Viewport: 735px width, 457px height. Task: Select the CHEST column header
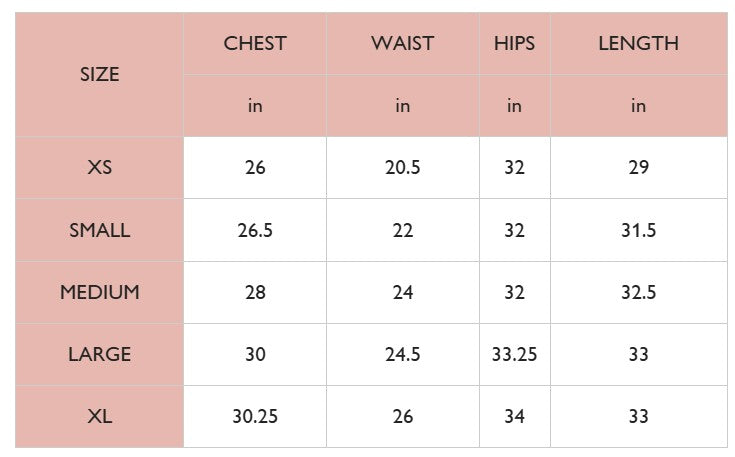[x=255, y=43]
